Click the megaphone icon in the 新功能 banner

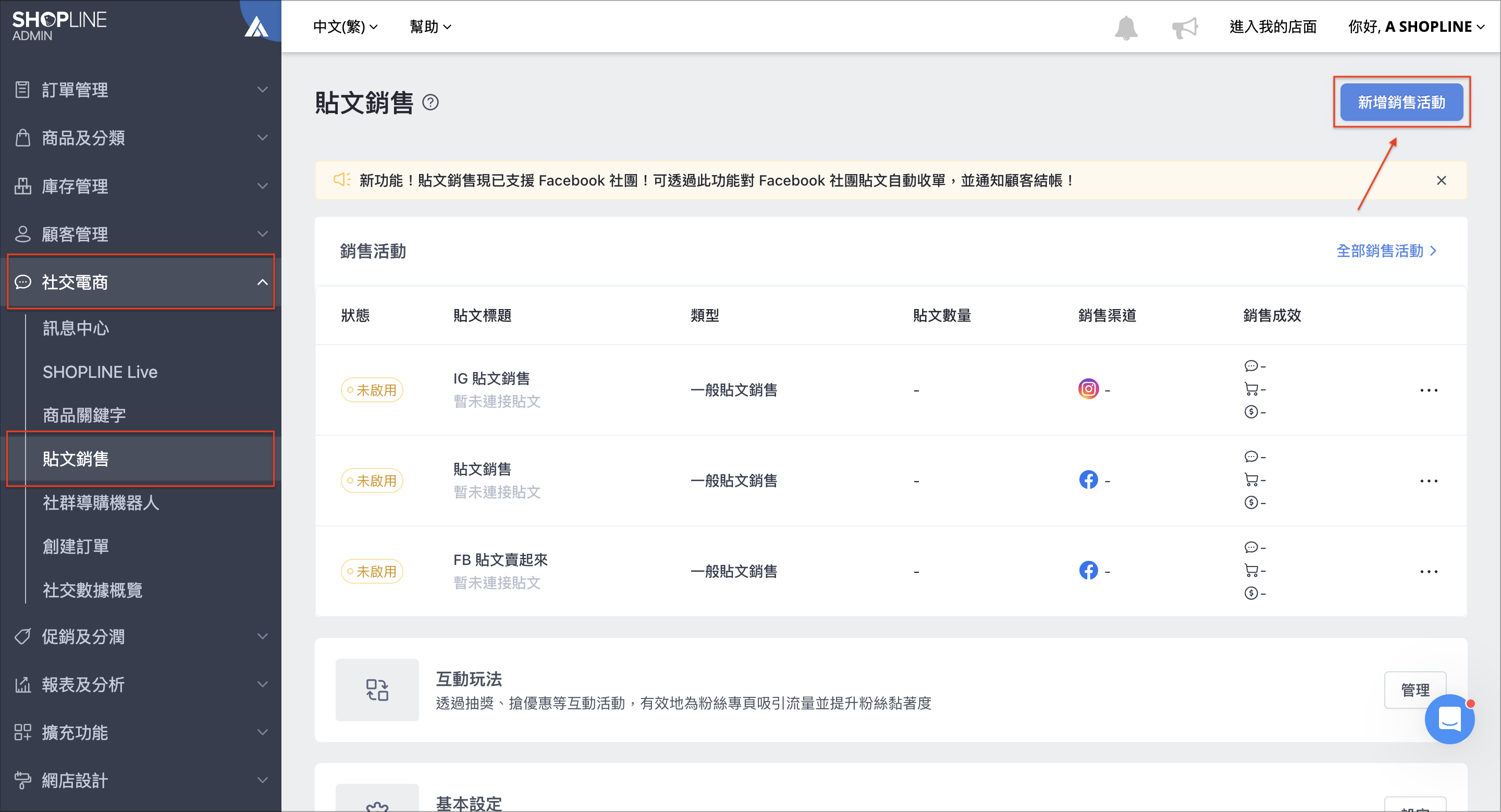click(x=342, y=180)
